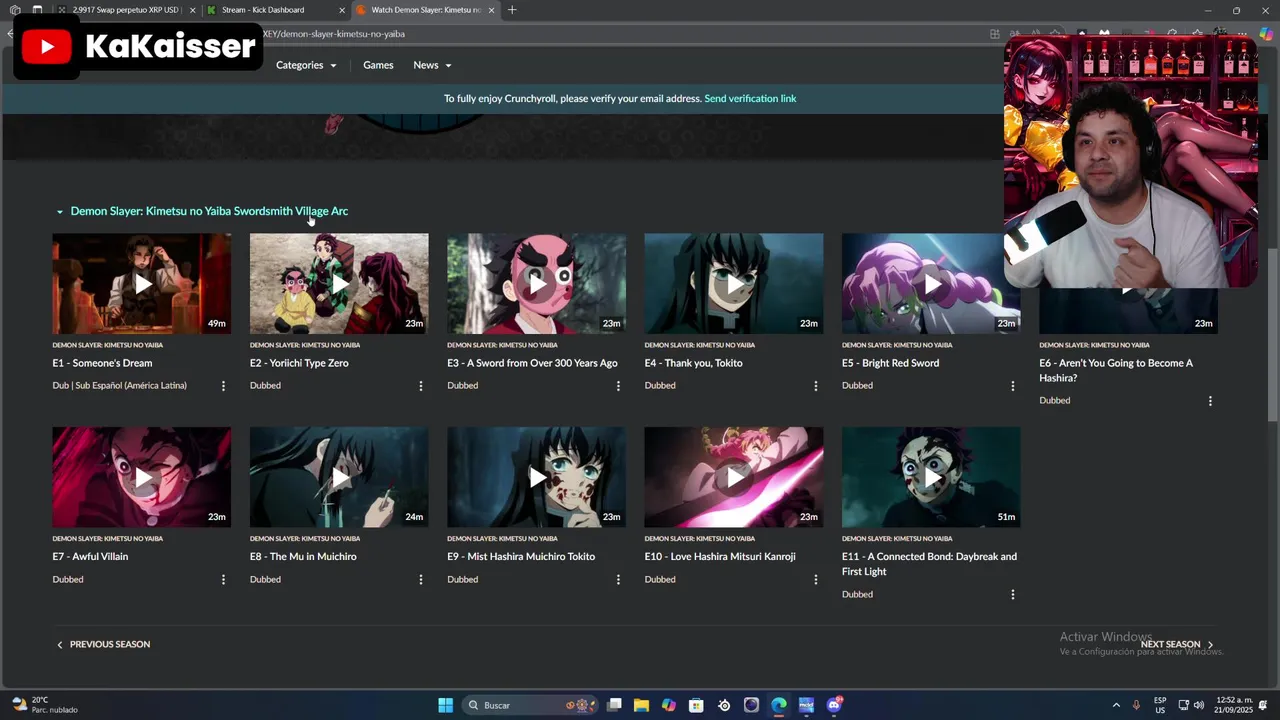Go to PREVIOUS SEASON
This screenshot has height=720, width=1280.
click(x=103, y=645)
